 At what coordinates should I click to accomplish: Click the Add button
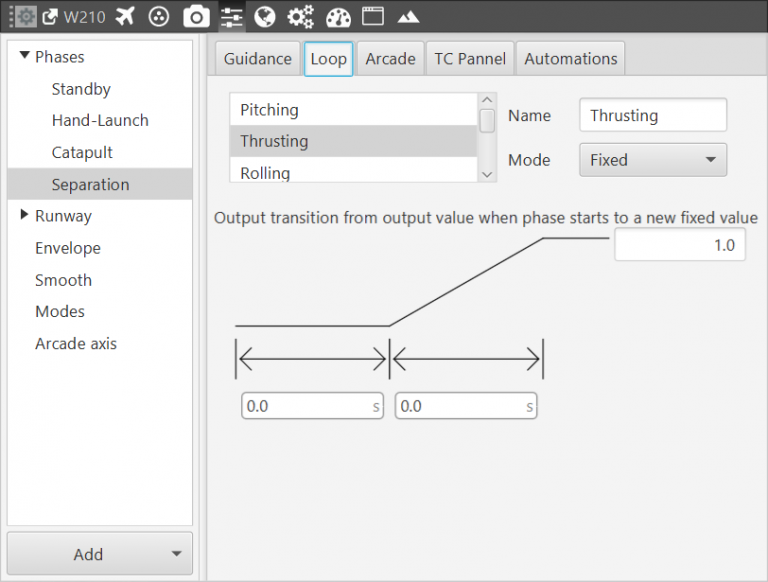pos(100,554)
